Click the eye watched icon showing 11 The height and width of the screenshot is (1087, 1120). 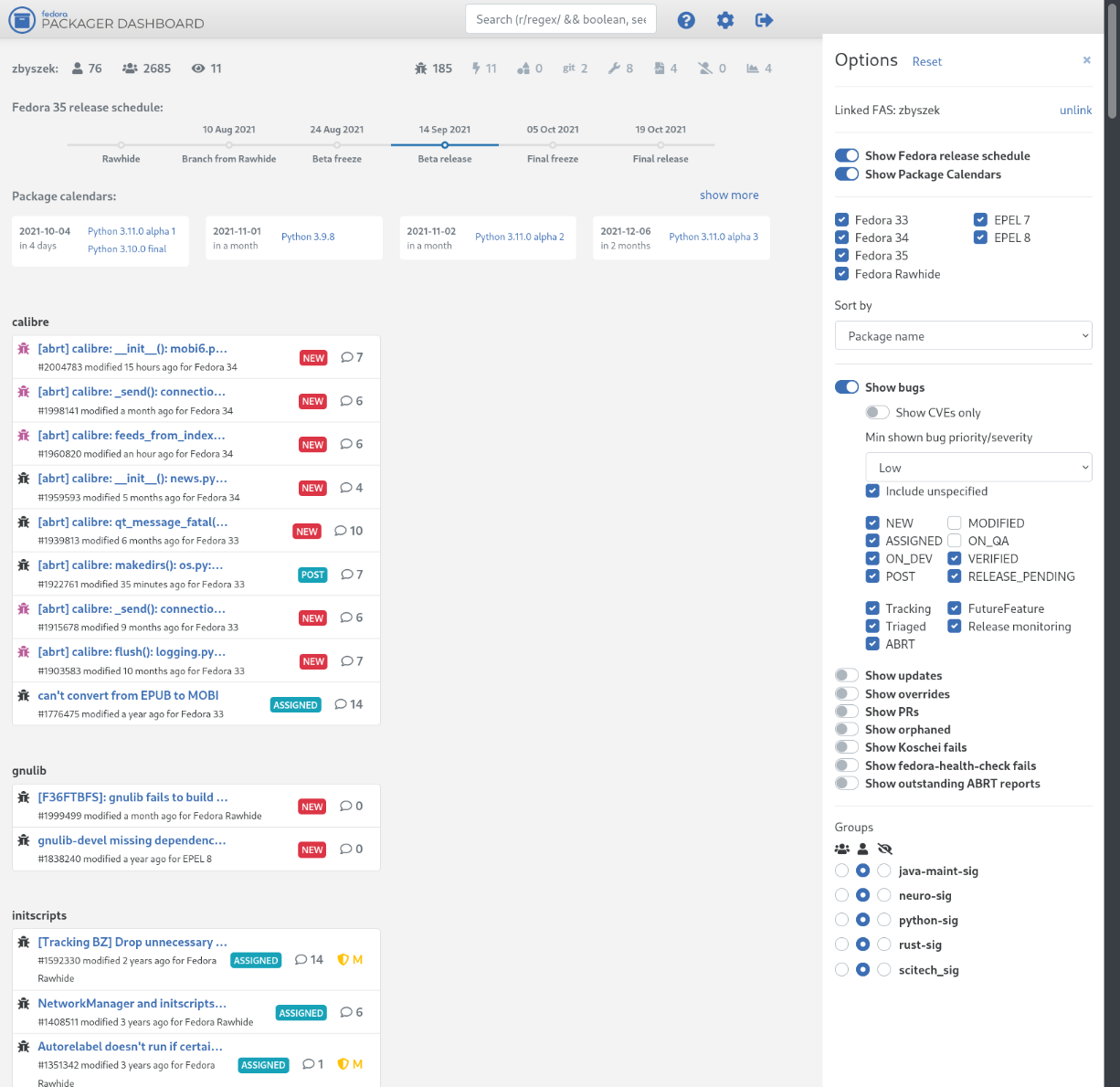(x=198, y=69)
